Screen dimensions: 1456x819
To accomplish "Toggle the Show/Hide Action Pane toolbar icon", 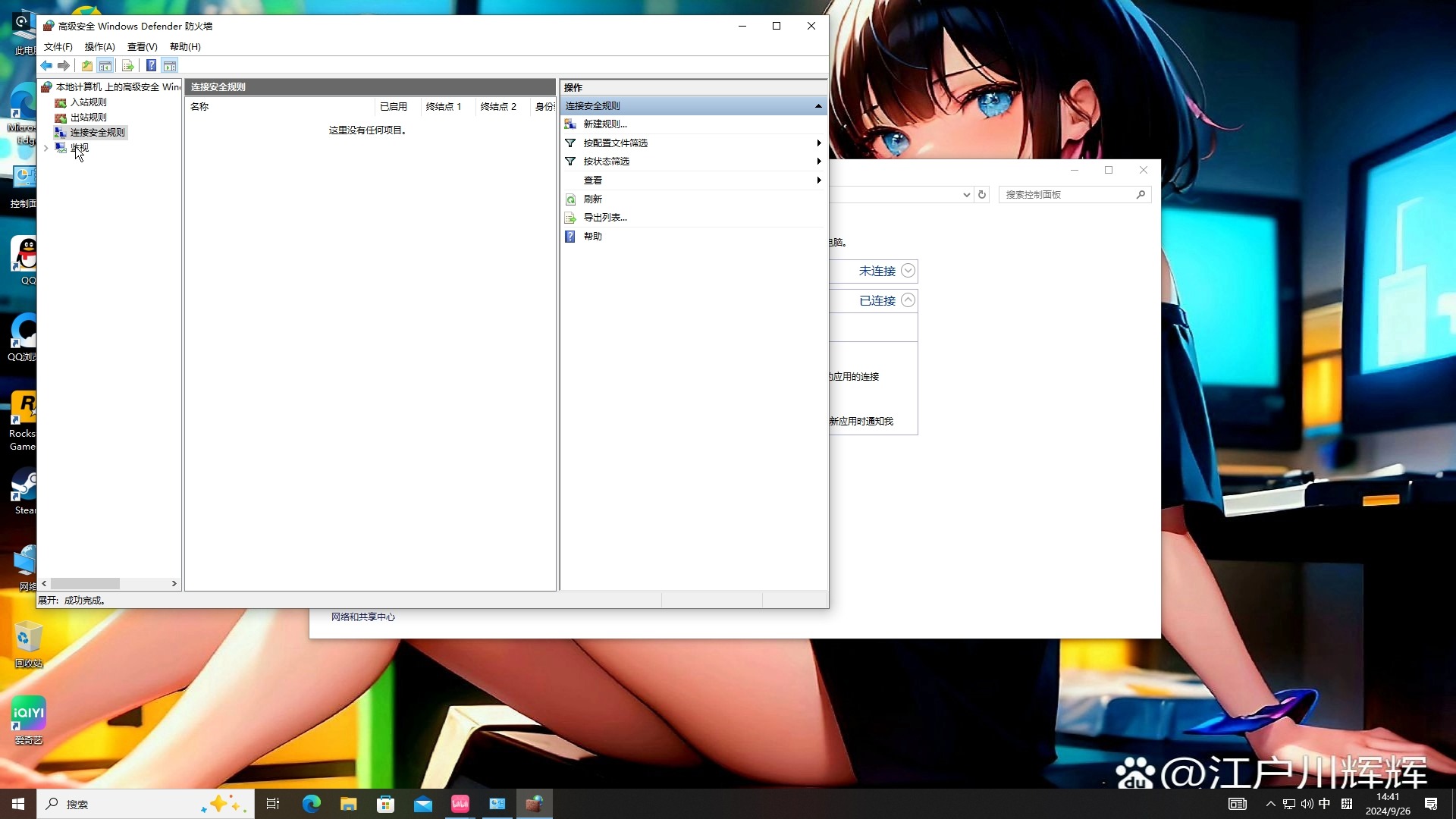I will (170, 66).
